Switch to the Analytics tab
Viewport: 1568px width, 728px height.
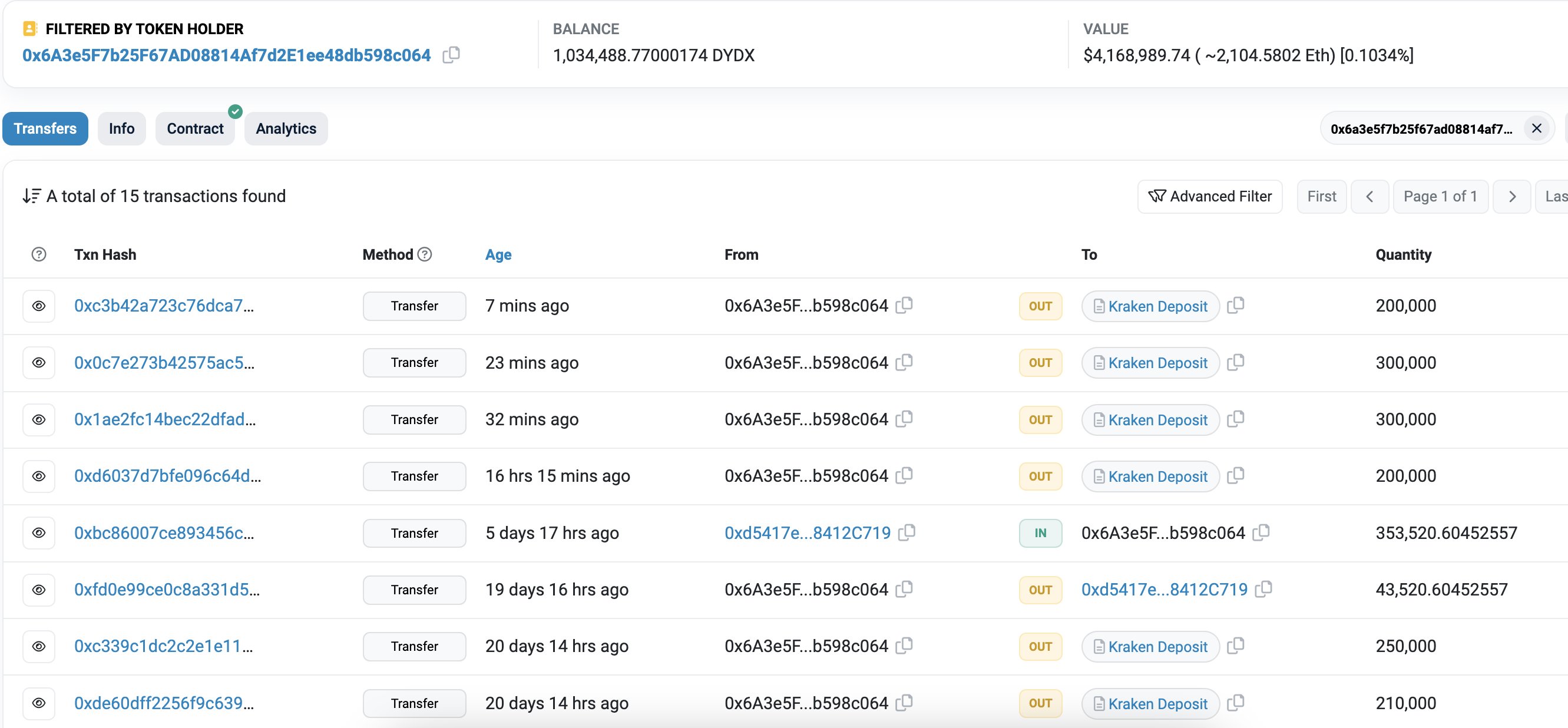(x=286, y=128)
